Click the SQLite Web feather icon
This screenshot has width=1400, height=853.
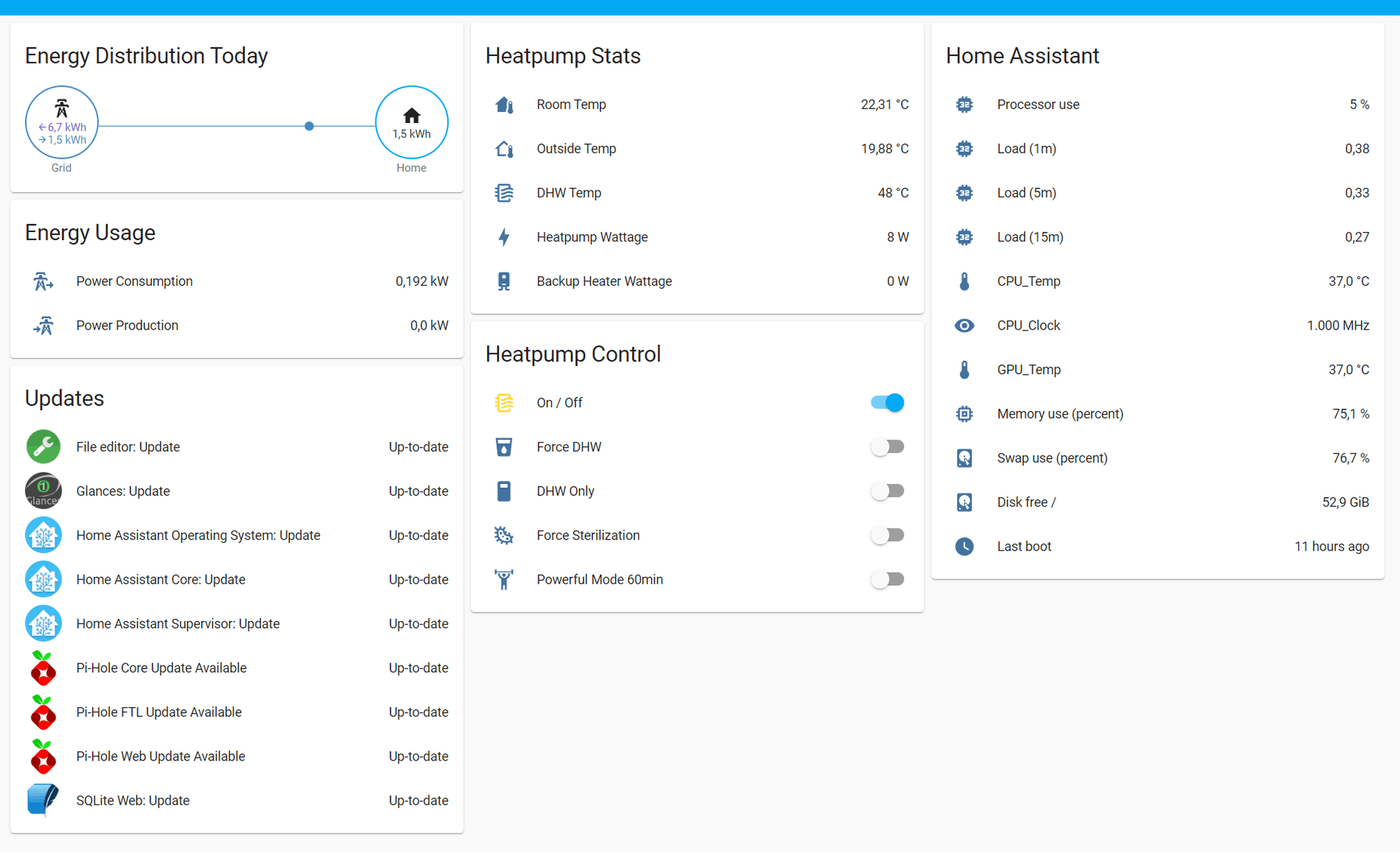43,801
